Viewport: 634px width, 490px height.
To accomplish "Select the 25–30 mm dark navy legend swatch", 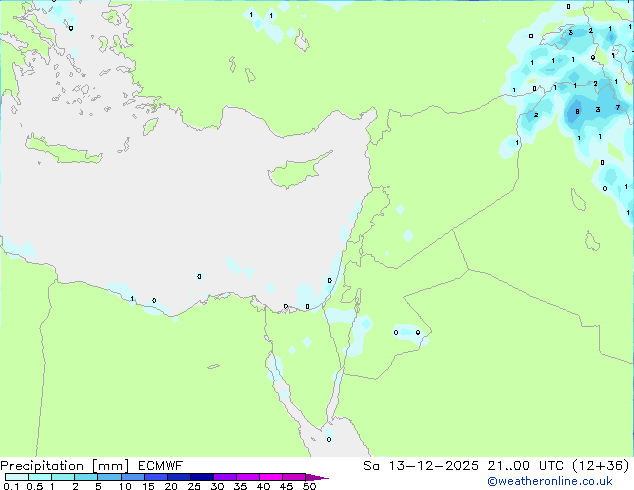I will coord(201,477).
